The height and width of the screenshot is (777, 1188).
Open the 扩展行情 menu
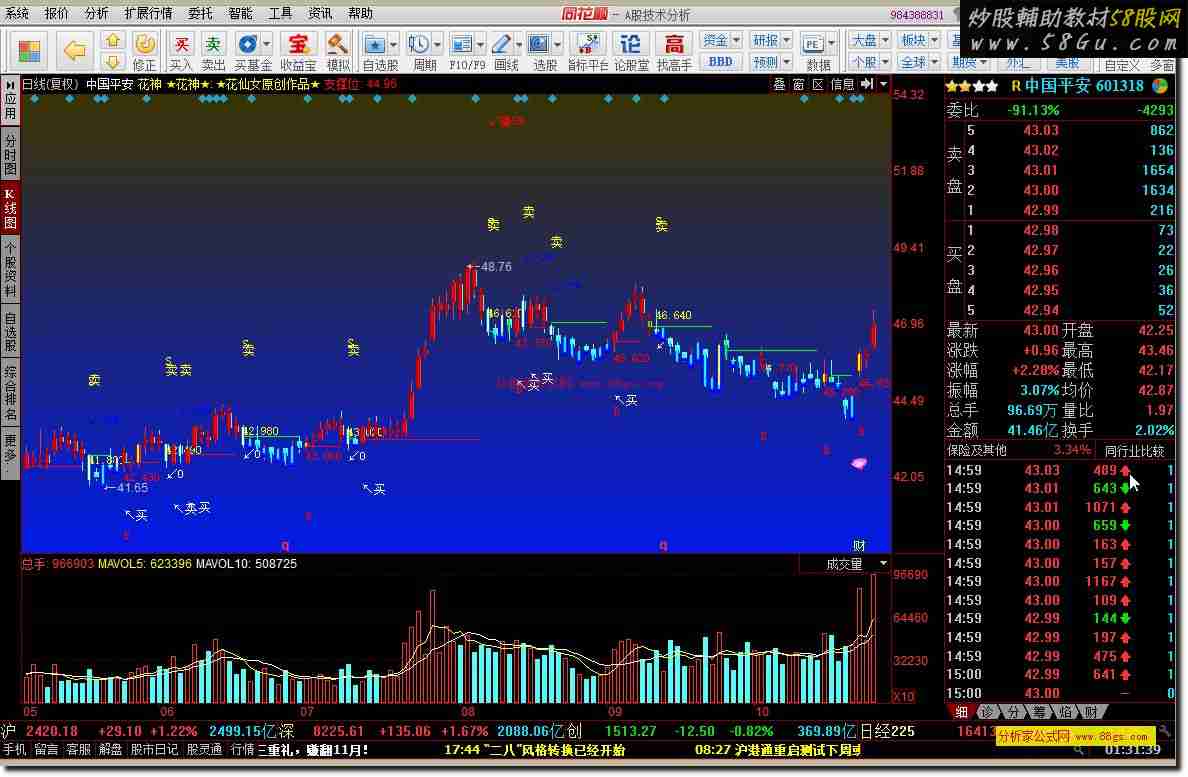pyautogui.click(x=148, y=14)
